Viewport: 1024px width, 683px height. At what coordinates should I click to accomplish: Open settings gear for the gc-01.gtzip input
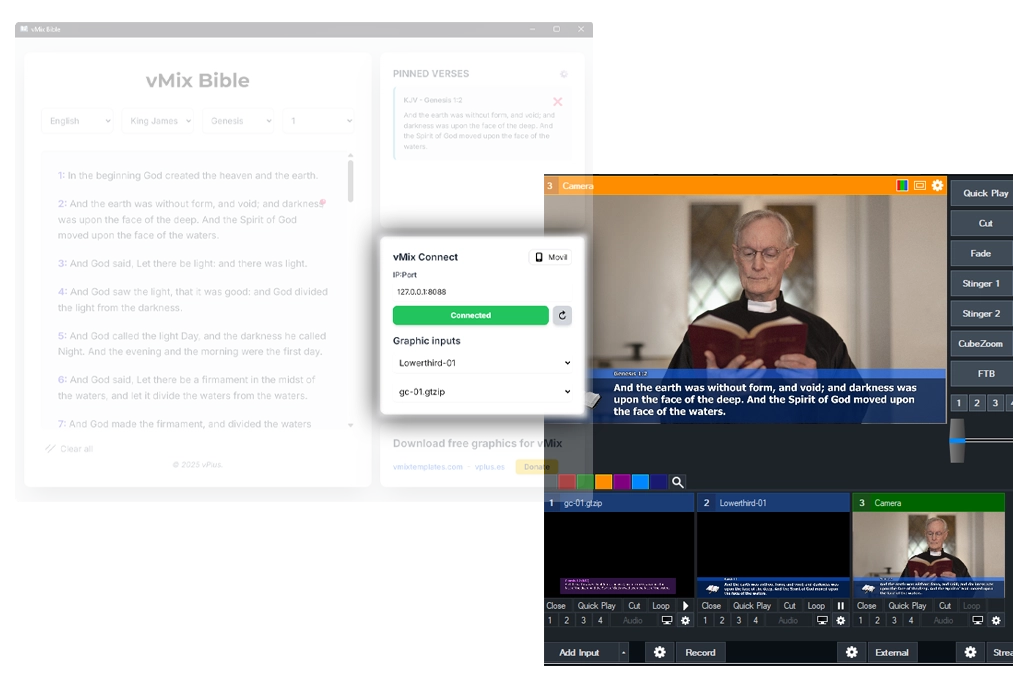click(x=685, y=621)
